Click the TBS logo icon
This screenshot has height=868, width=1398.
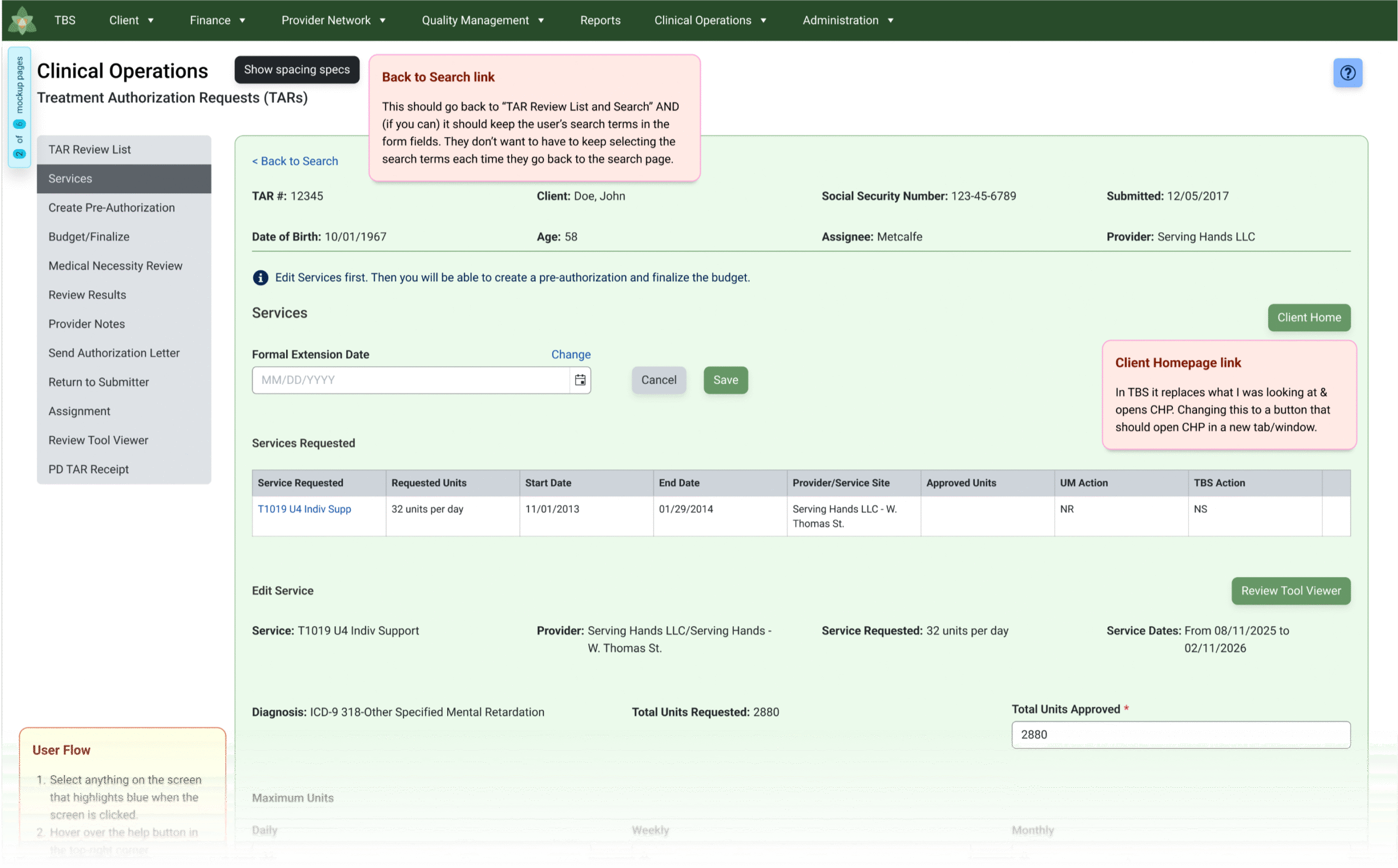[22, 20]
